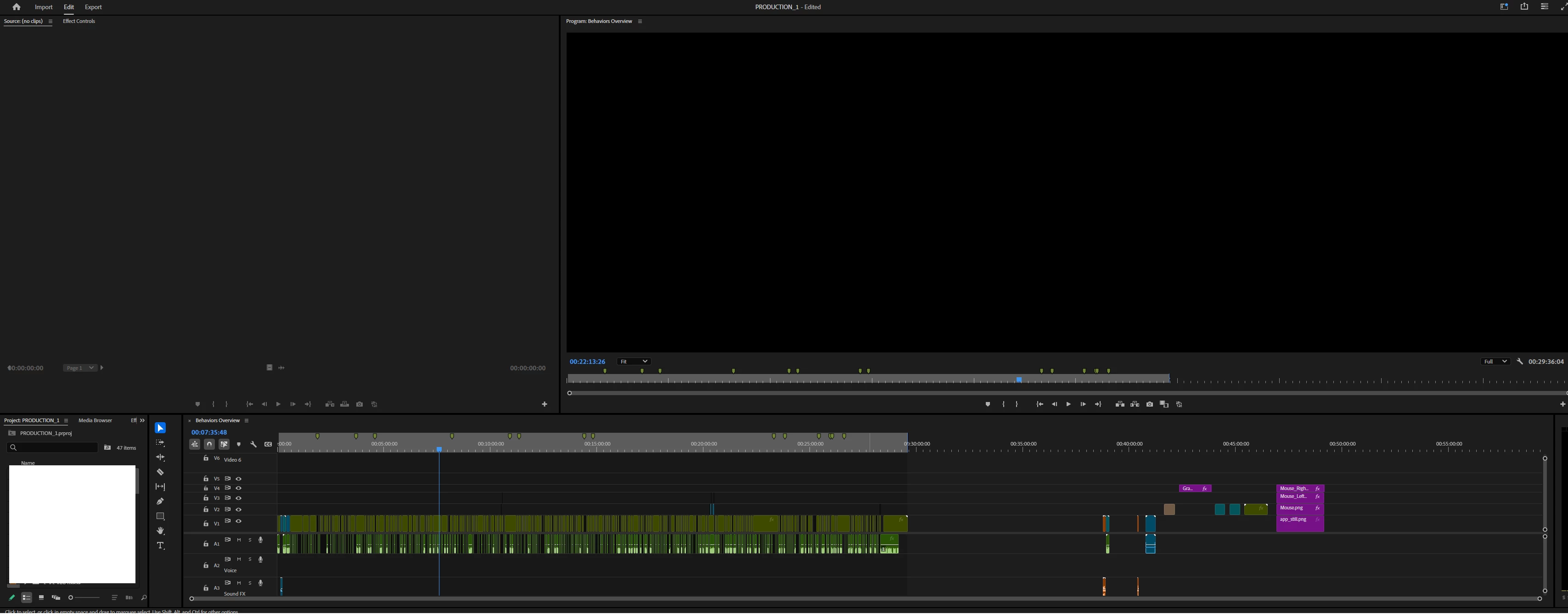Choose the Hand tool
This screenshot has width=1568, height=614.
click(160, 530)
